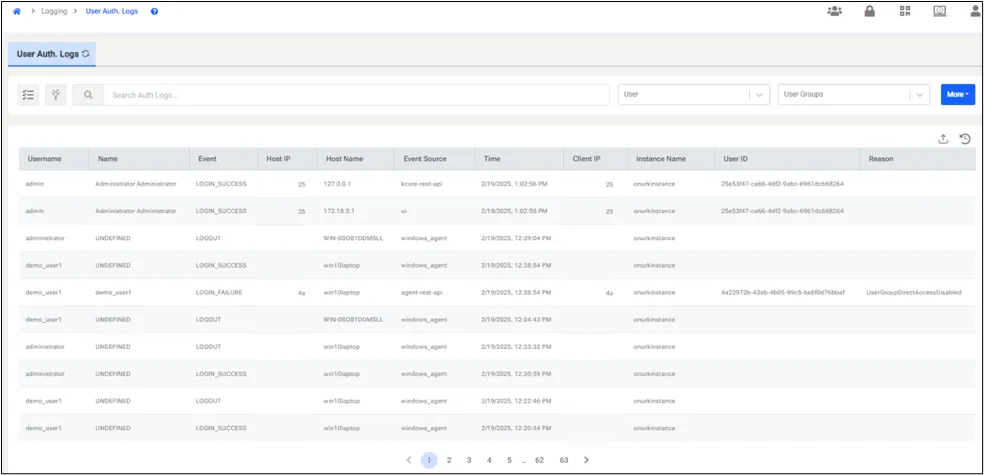The height and width of the screenshot is (475, 984).
Task: Click the User Auth. Logs breadcrumb
Action: 112,11
